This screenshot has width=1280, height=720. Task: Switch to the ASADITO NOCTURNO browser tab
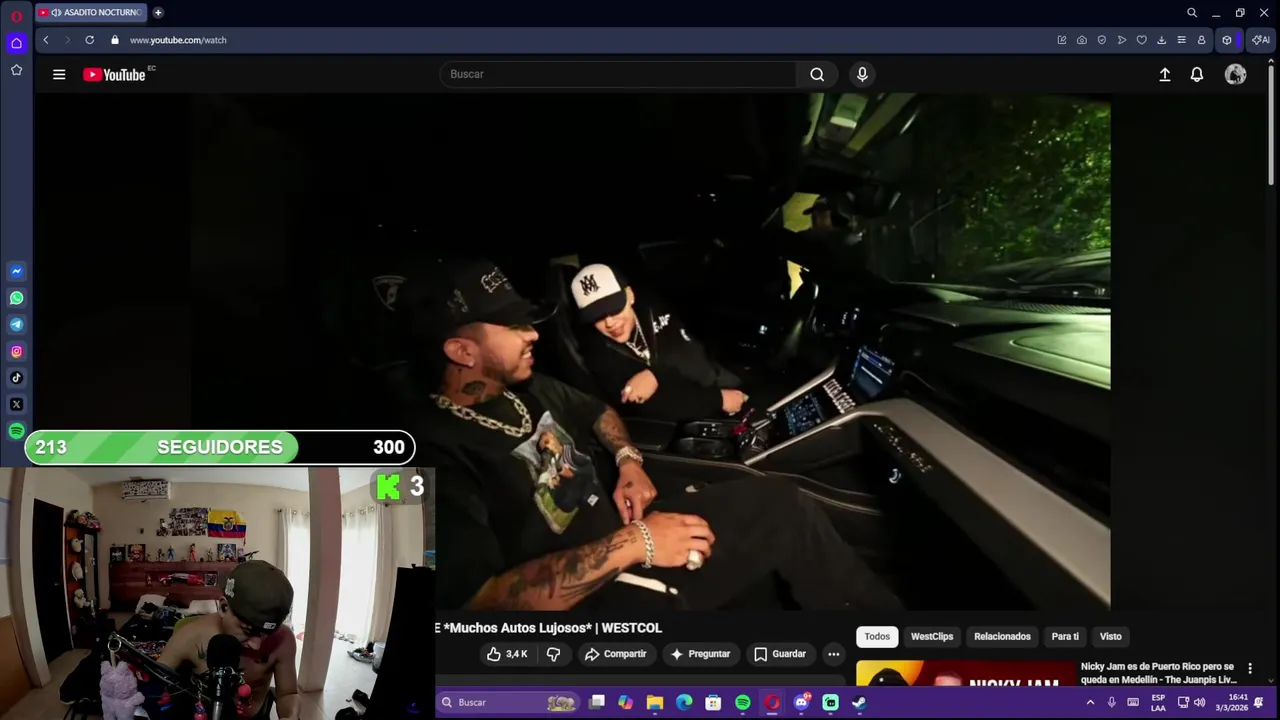(x=92, y=13)
